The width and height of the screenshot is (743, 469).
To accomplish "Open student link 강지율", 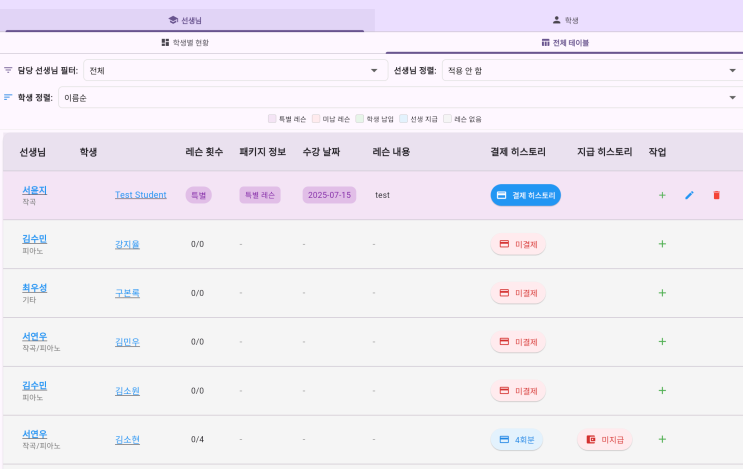I will pos(127,244).
